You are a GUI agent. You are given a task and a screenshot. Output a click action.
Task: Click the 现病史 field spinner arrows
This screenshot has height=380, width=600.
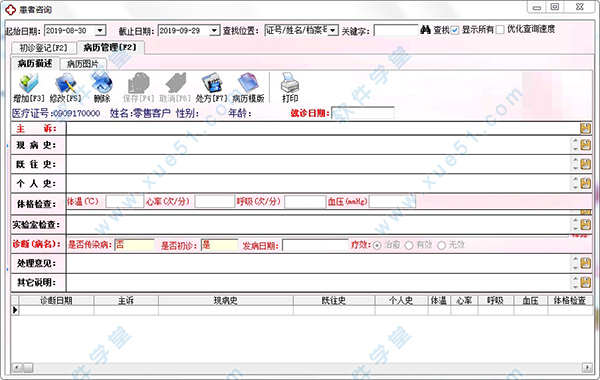tap(575, 145)
